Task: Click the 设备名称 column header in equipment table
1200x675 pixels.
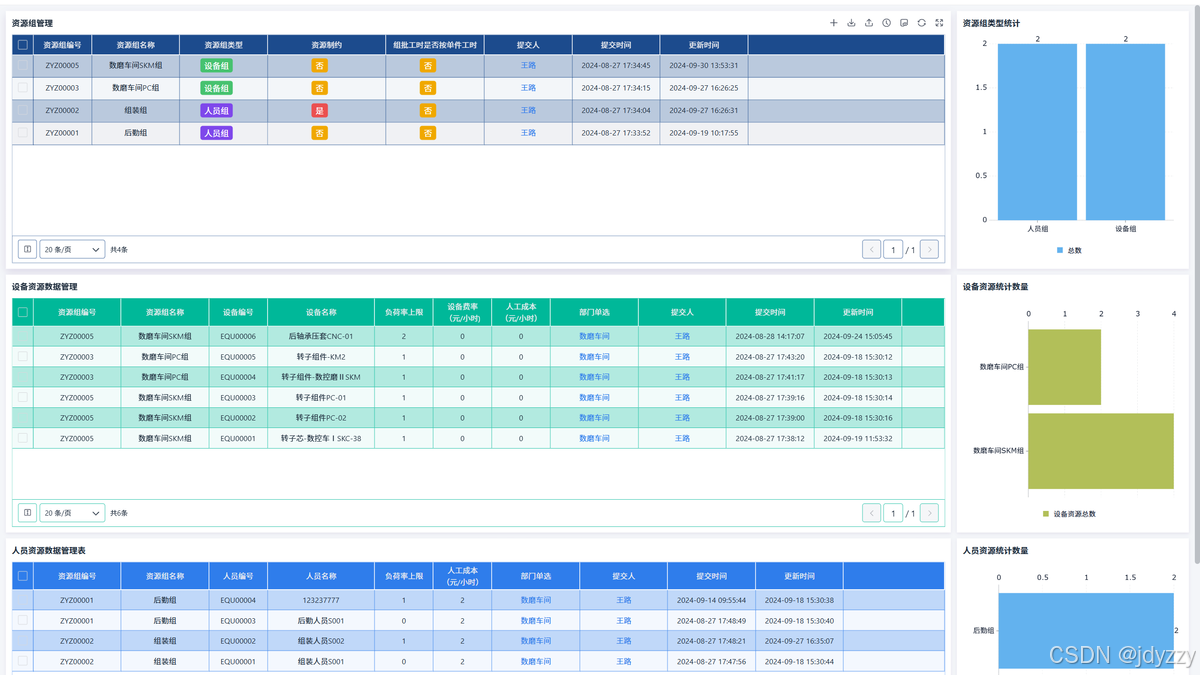Action: (x=321, y=312)
